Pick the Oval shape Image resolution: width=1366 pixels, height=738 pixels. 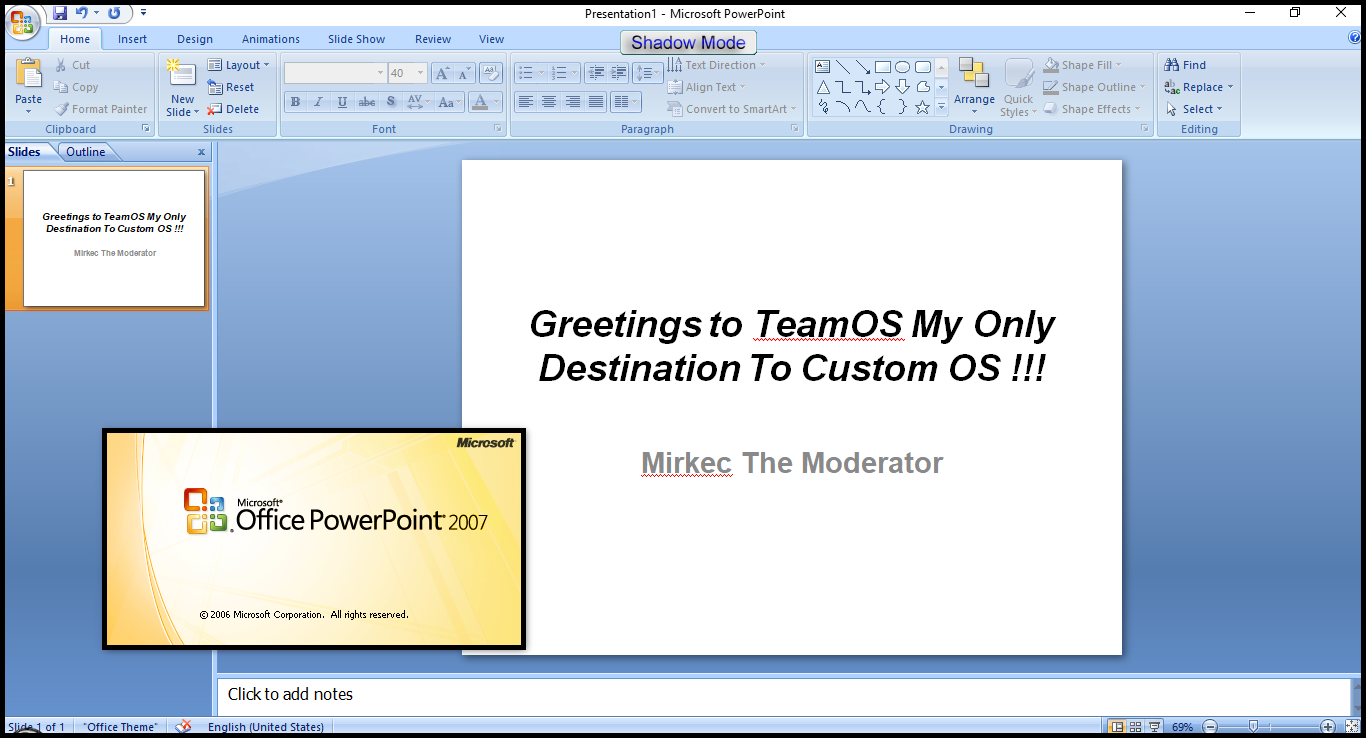(902, 67)
